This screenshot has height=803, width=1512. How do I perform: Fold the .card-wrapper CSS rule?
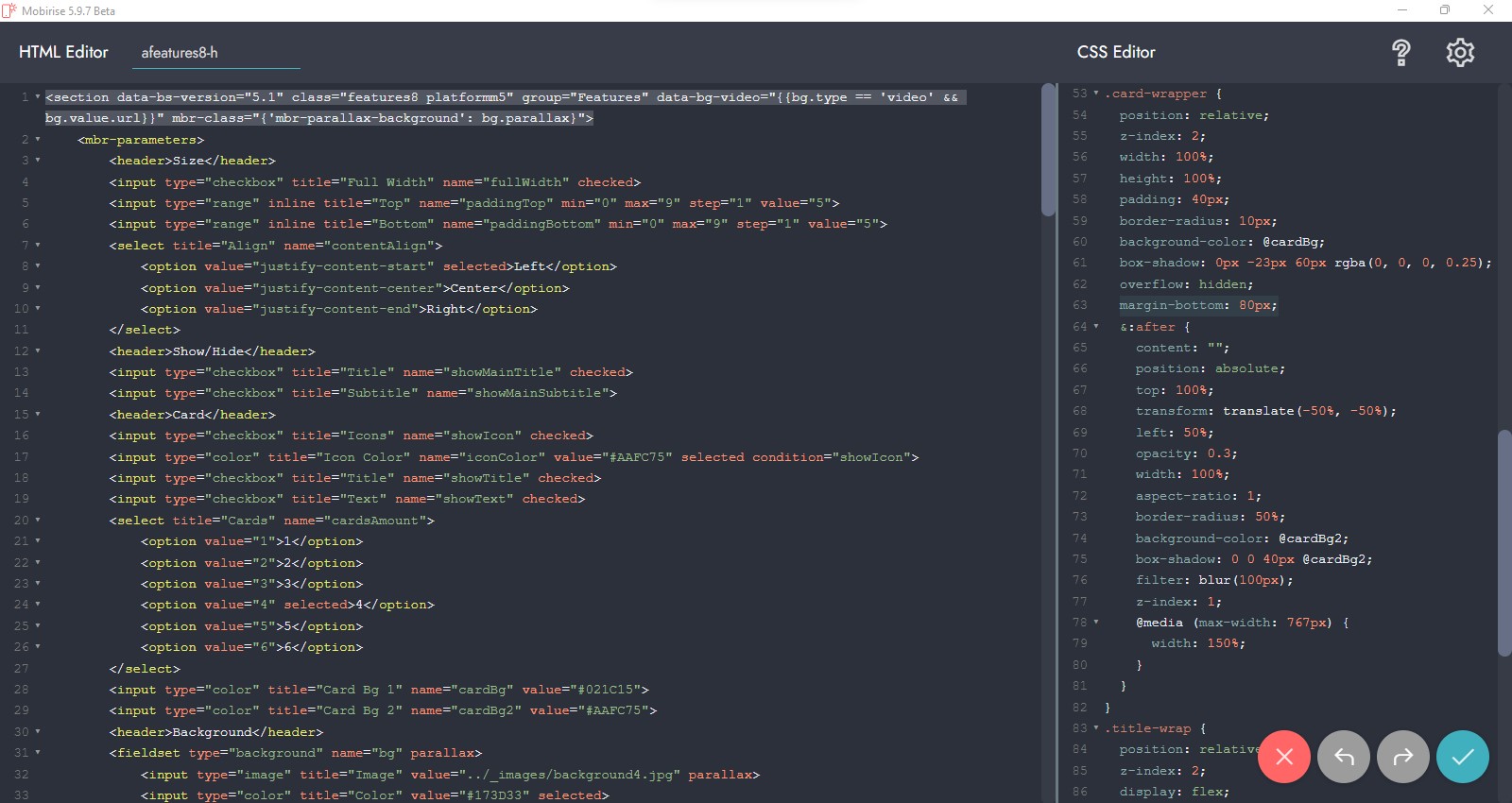1096,94
